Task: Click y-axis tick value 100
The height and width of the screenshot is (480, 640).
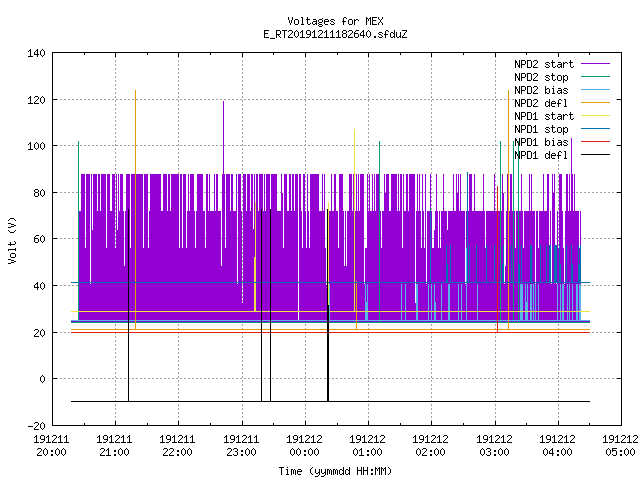Action: point(36,146)
